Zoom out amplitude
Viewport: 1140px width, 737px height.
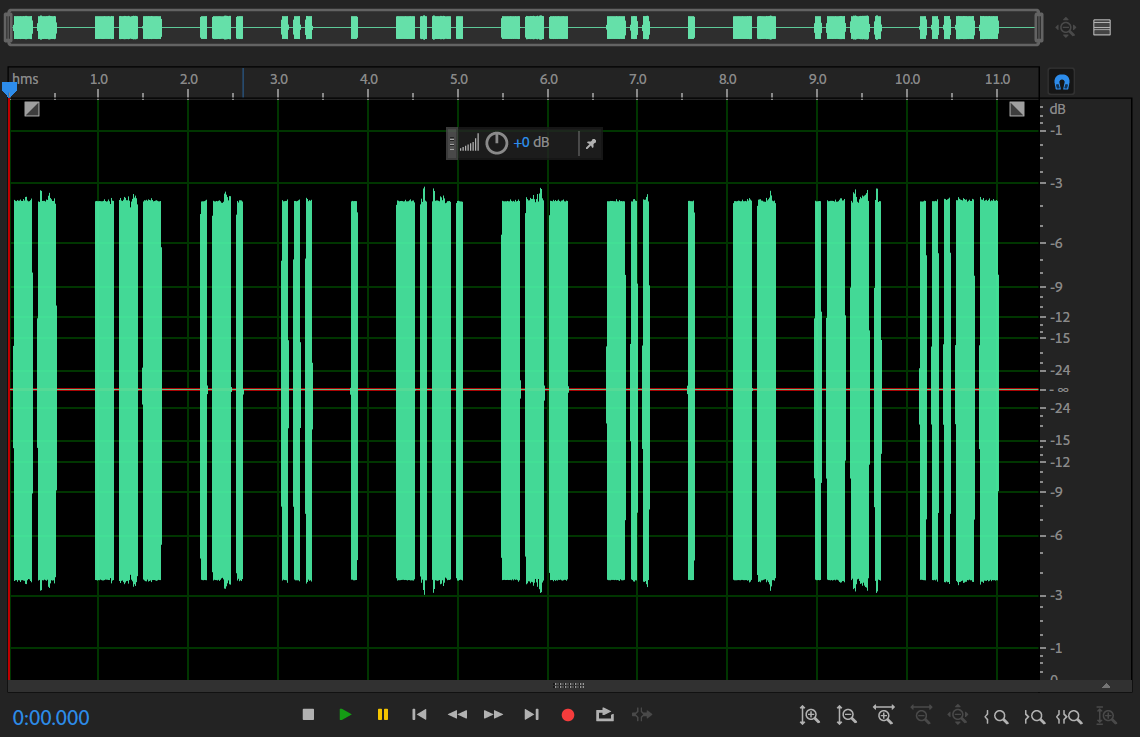pos(846,716)
